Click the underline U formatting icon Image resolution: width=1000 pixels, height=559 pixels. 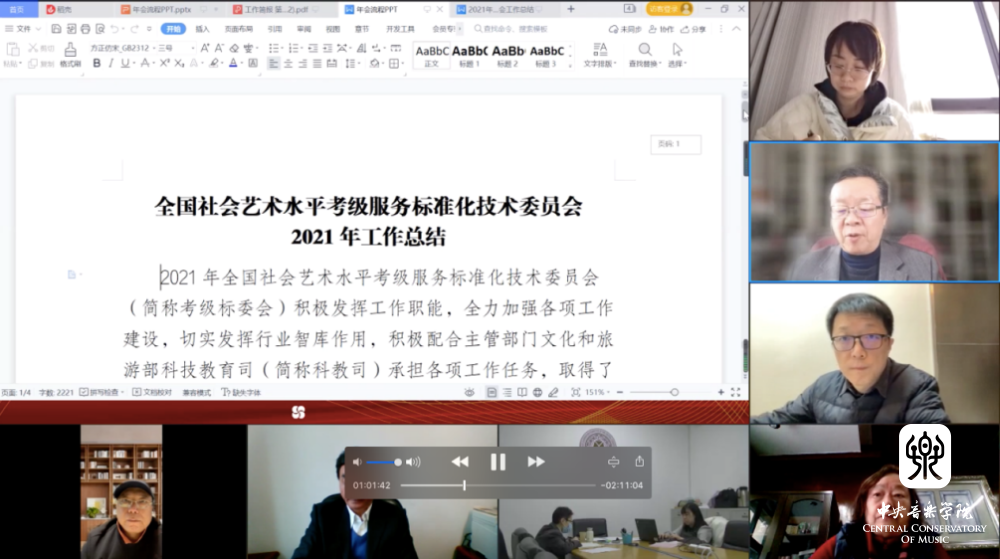125,63
